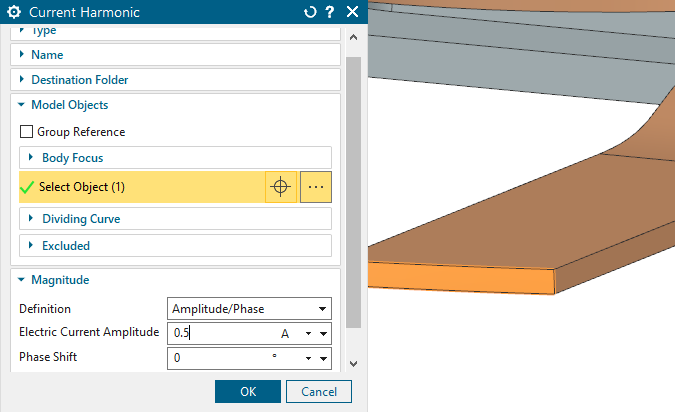Screen dimensions: 675x412
Task: Click the gear icon in dialog title
Action: (15, 13)
